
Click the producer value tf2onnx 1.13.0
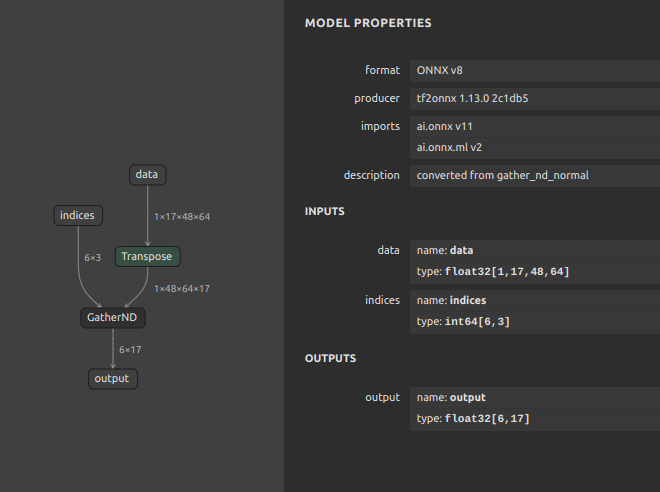pos(535,98)
